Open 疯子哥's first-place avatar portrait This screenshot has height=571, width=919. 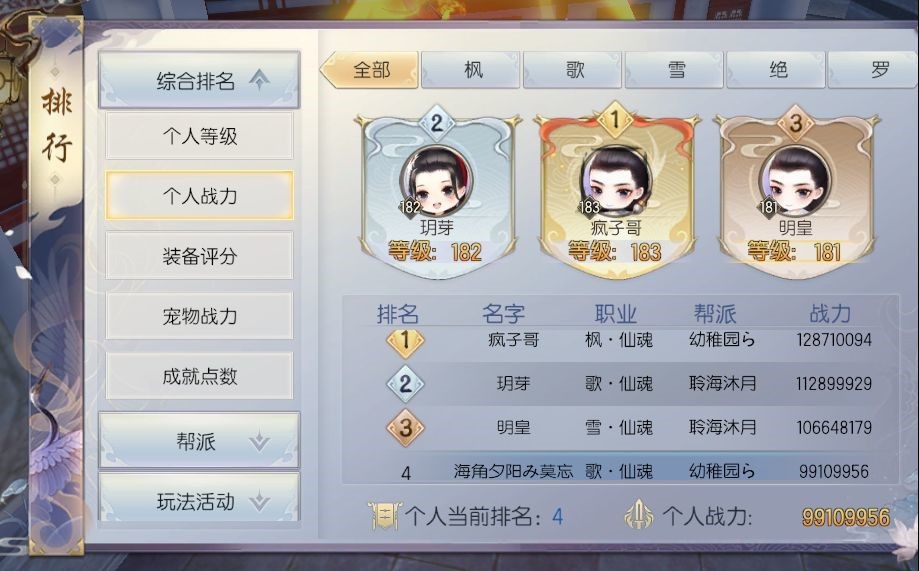coord(615,179)
